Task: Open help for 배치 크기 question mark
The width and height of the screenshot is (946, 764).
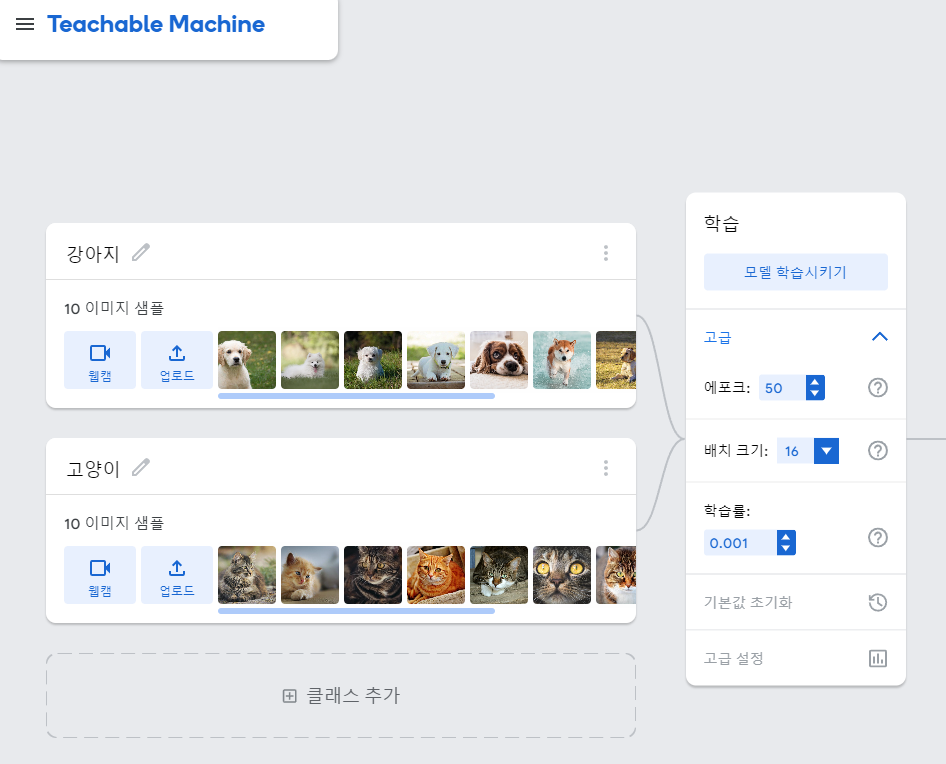Action: pyautogui.click(x=878, y=450)
